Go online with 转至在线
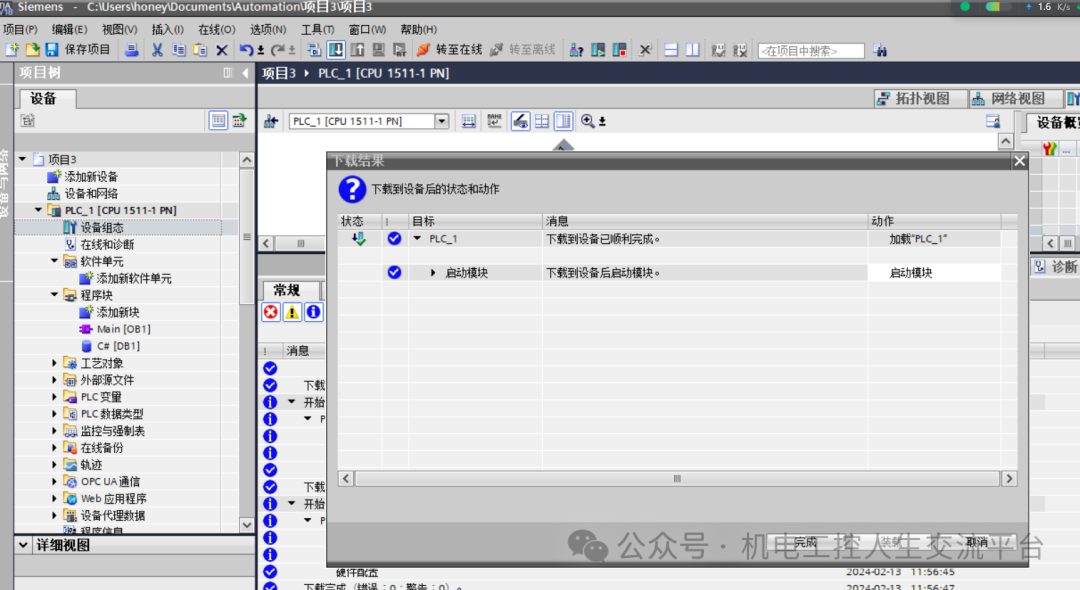The height and width of the screenshot is (590, 1080). coord(449,50)
